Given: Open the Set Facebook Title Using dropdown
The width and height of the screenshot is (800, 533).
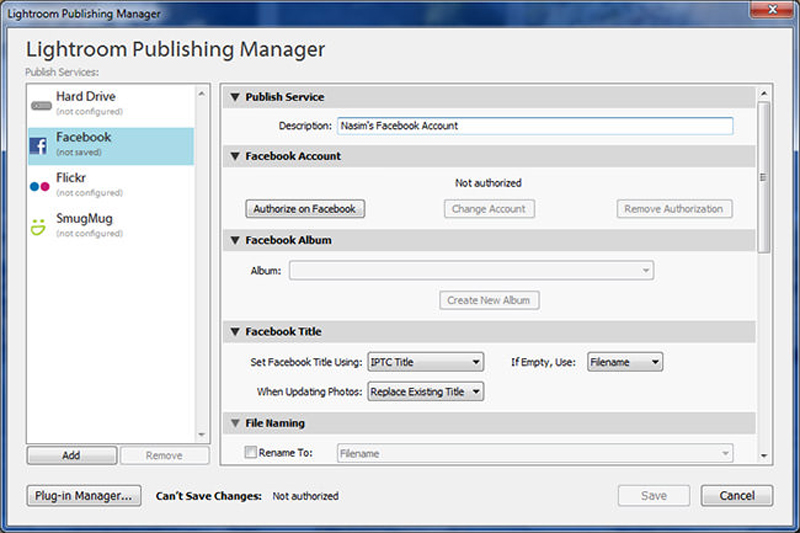Looking at the screenshot, I should click(x=425, y=362).
